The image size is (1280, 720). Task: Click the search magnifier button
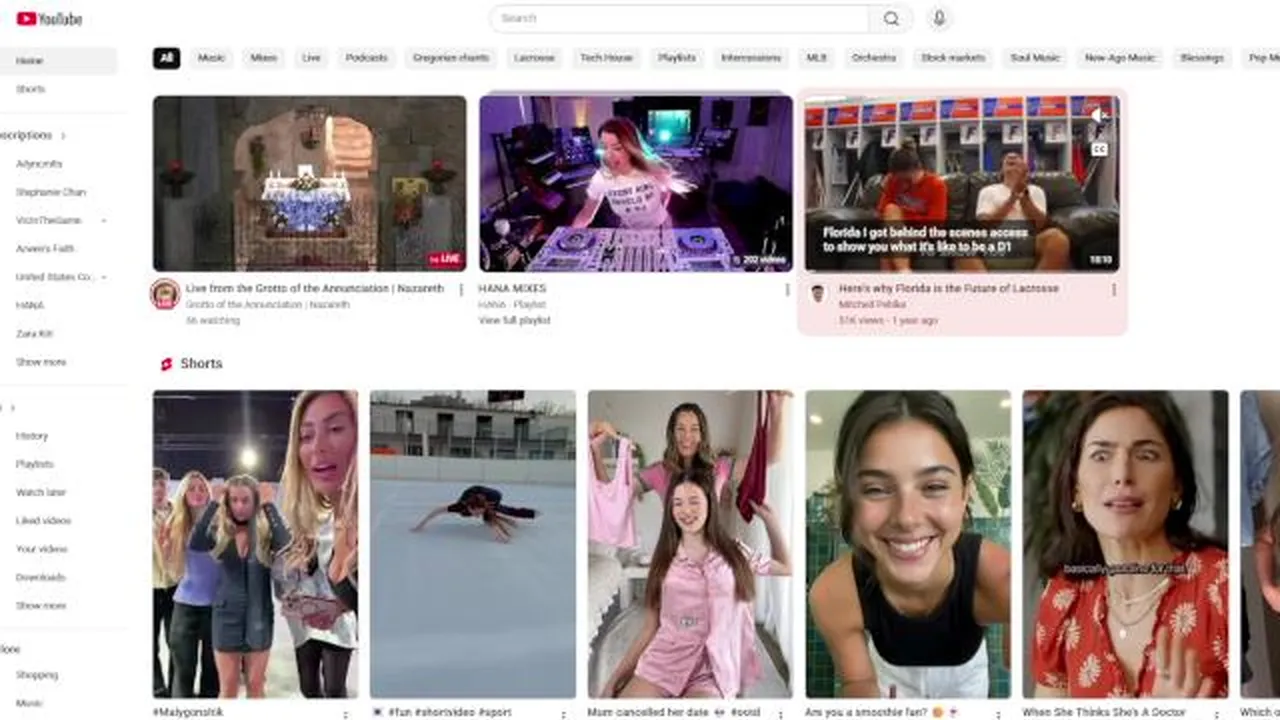pos(891,18)
